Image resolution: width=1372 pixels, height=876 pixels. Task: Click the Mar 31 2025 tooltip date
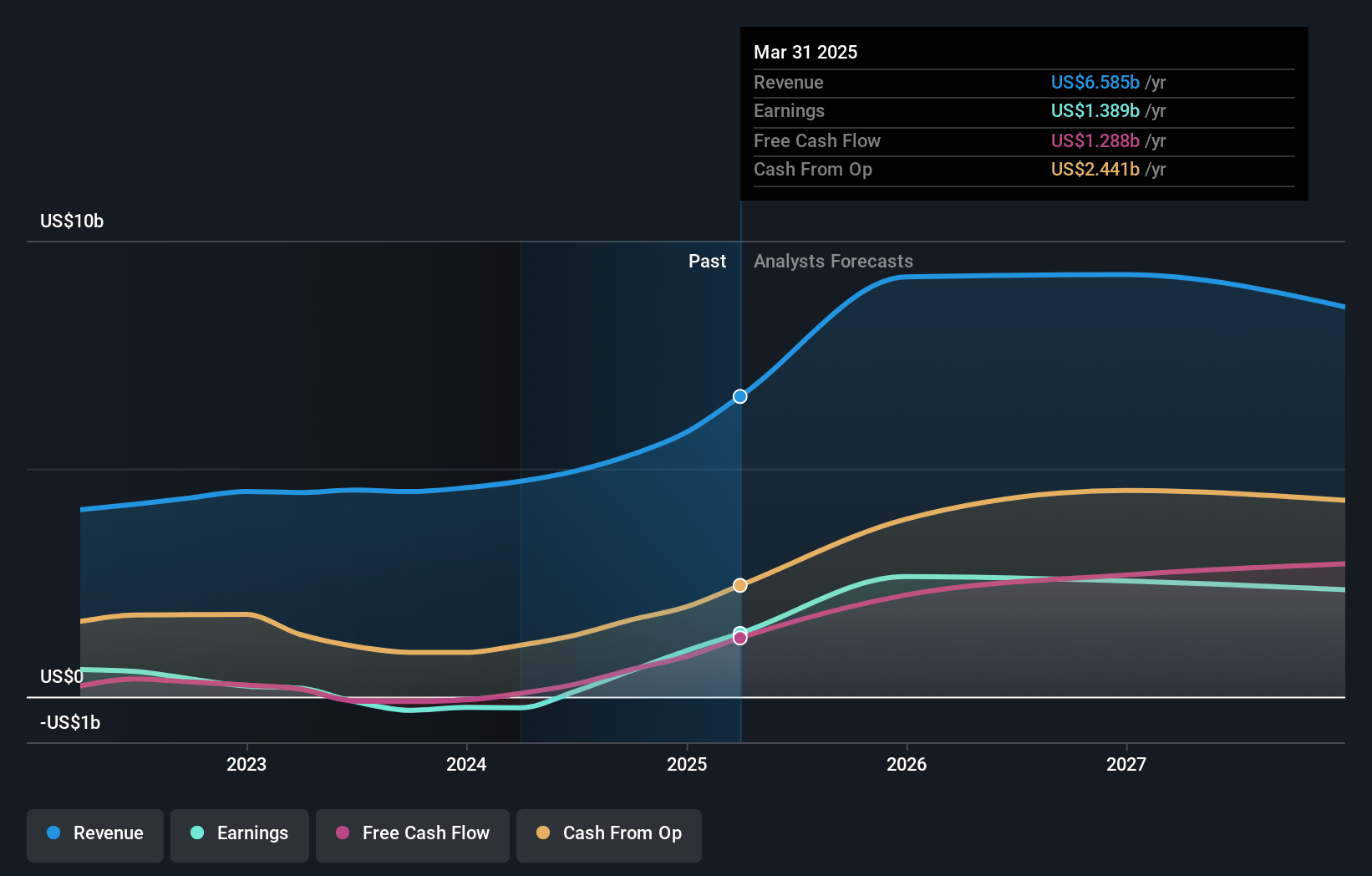[805, 52]
